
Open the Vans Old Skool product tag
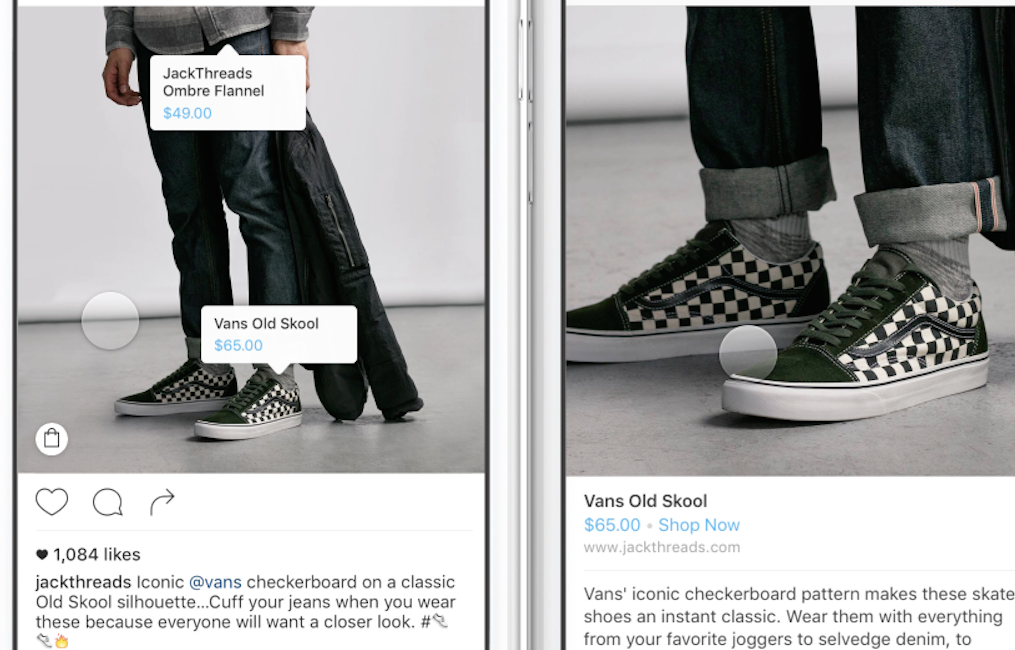point(279,334)
